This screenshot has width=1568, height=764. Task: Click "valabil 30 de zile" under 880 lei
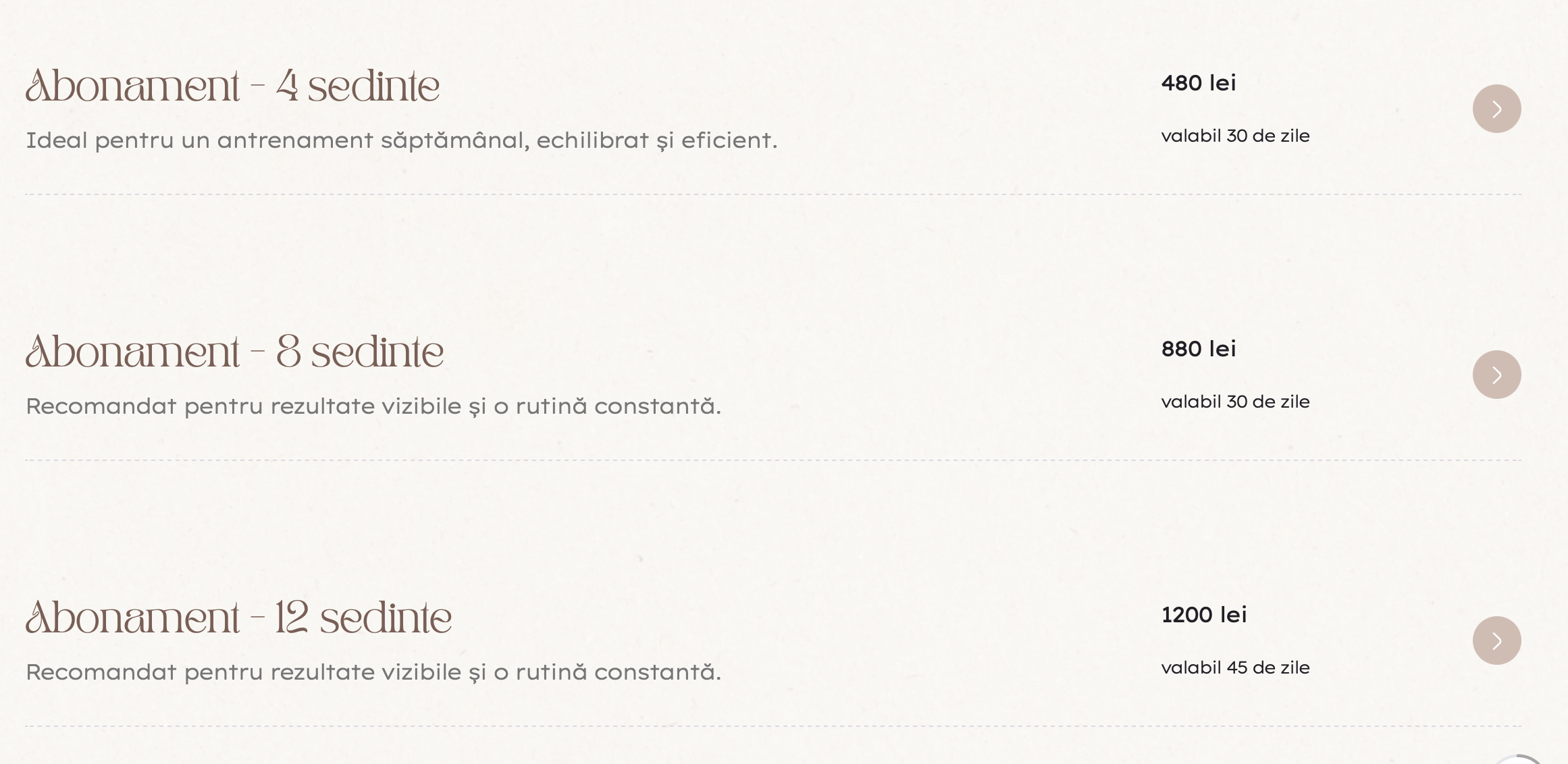[x=1235, y=402]
